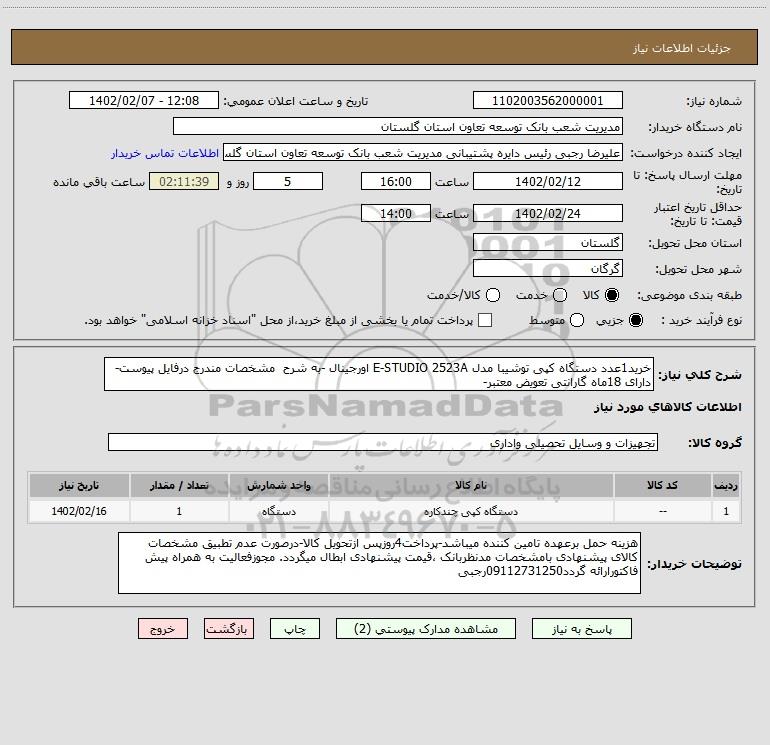This screenshot has width=770, height=745.
Task: Toggle the اسناد خزانه اسلامی payment checkbox
Action: (485, 320)
